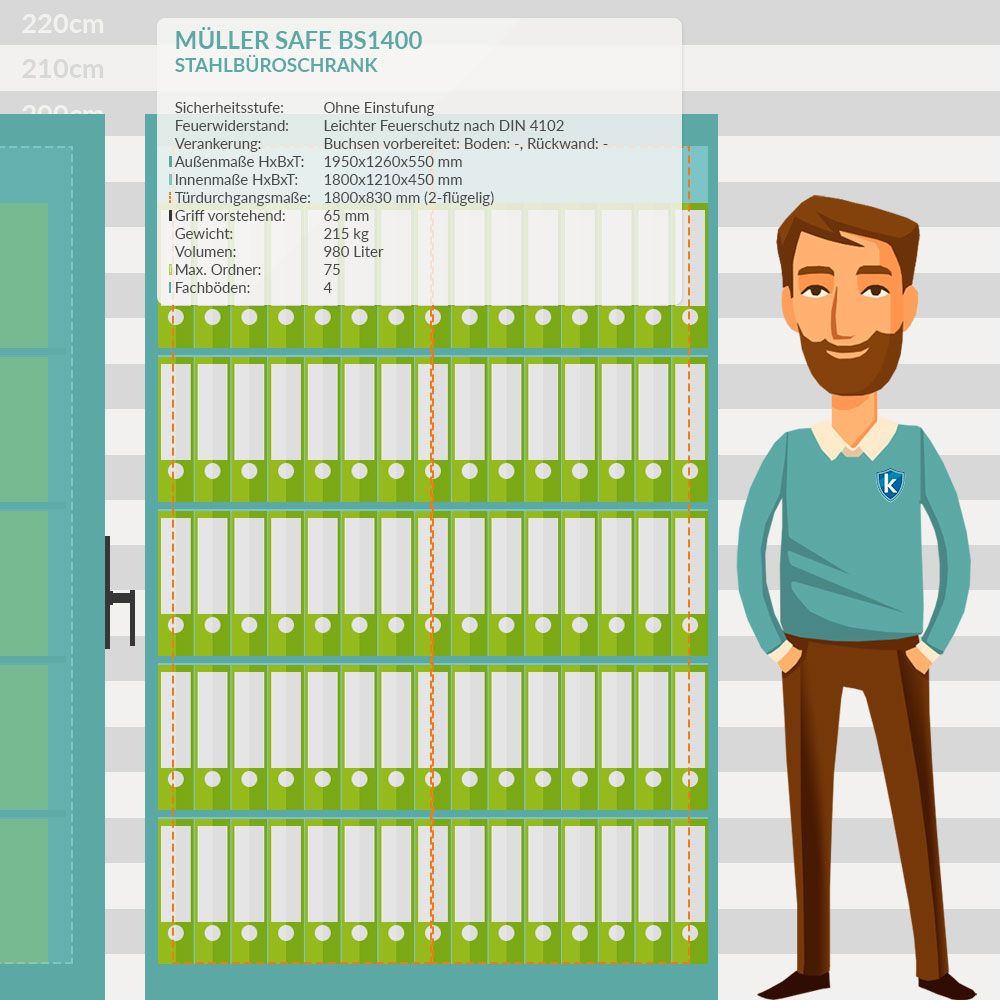1000x1000 pixels.
Task: Click the green legend marker beside Max. Ordner
Action: click(x=171, y=270)
